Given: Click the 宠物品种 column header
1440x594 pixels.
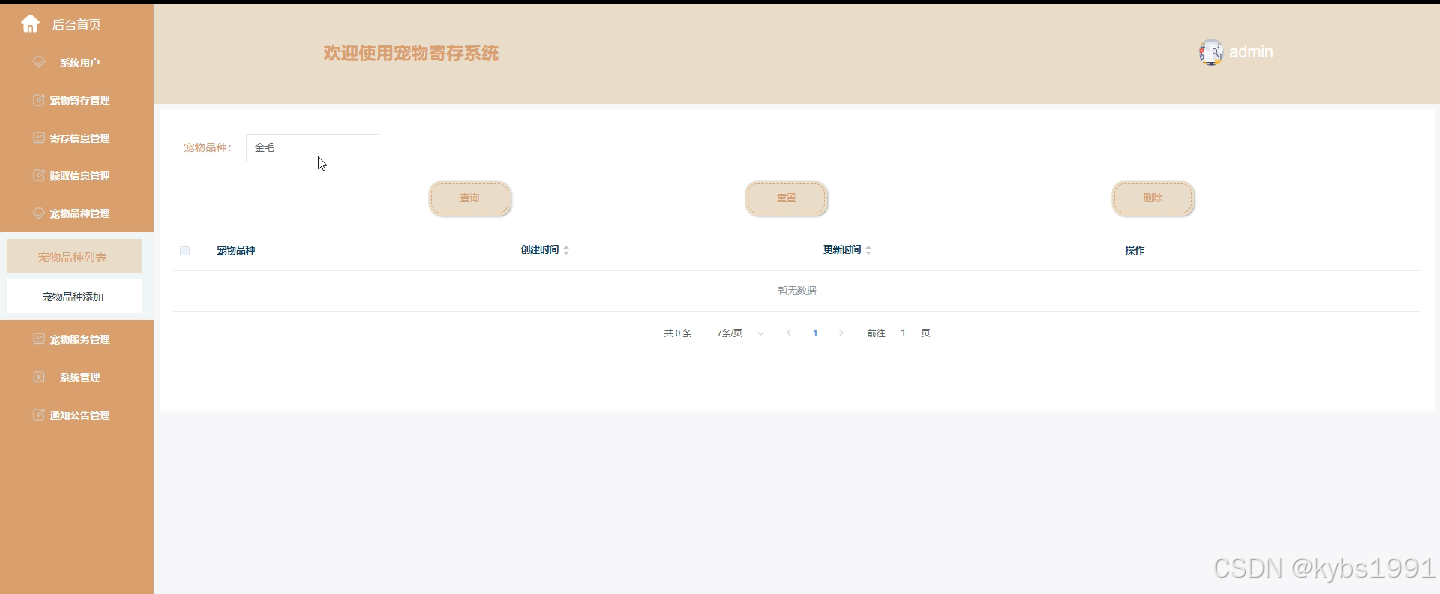Looking at the screenshot, I should 236,250.
